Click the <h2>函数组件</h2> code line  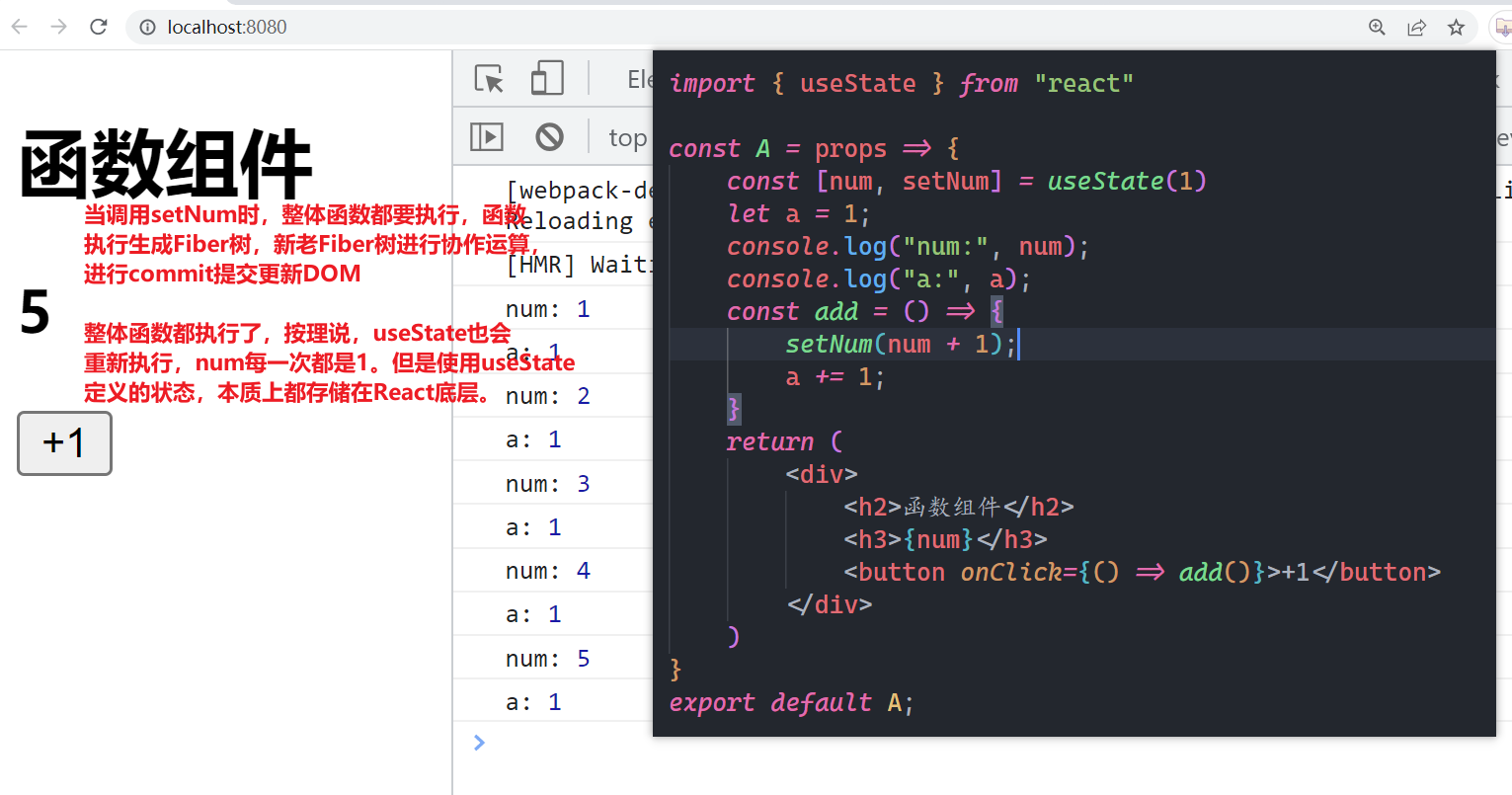[958, 507]
